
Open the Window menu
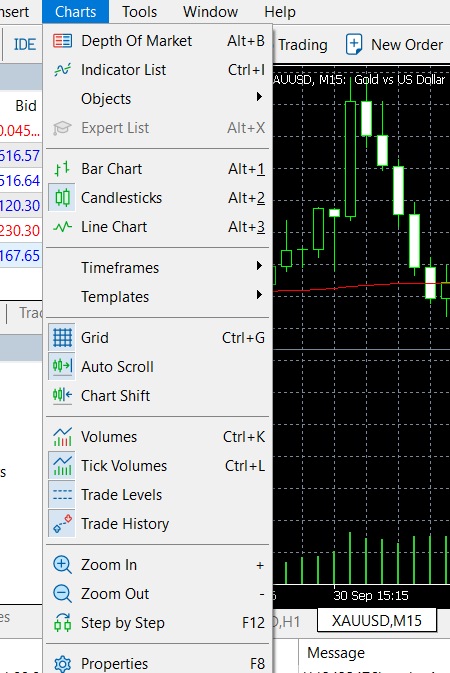point(210,12)
